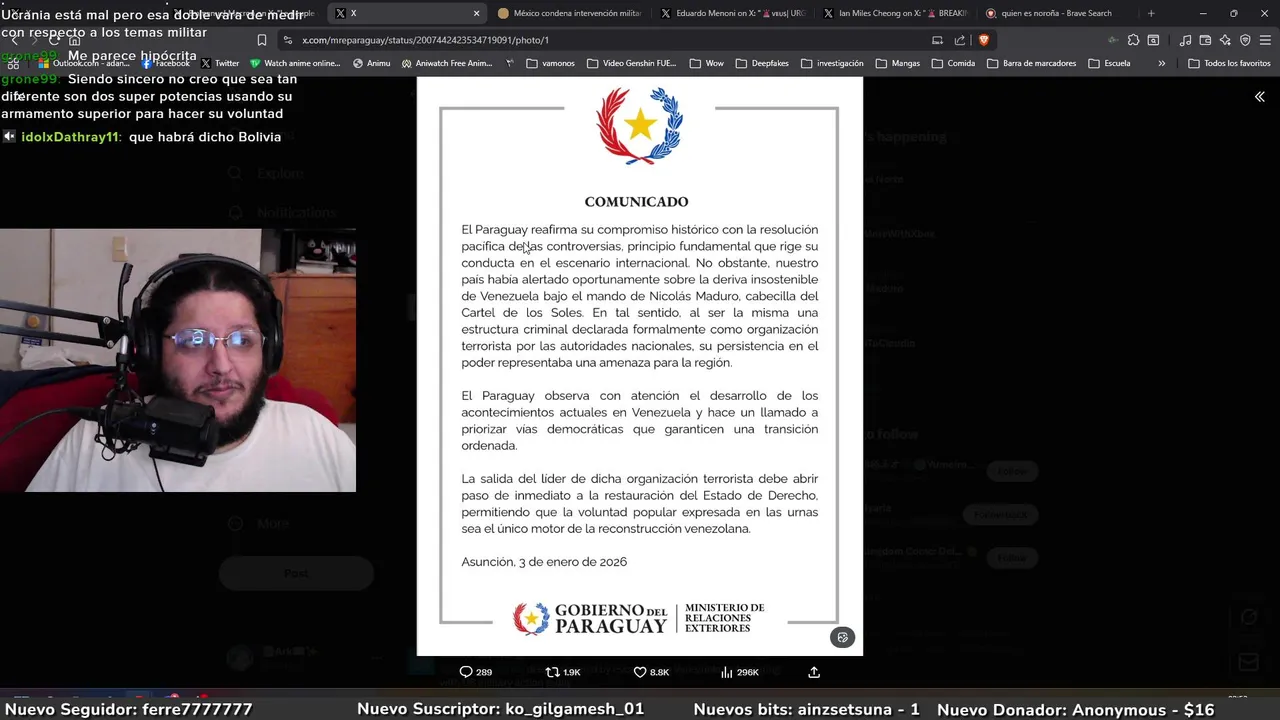Switch to the Ian Miles Cheong on X tab
1280x720 pixels.
(x=895, y=13)
